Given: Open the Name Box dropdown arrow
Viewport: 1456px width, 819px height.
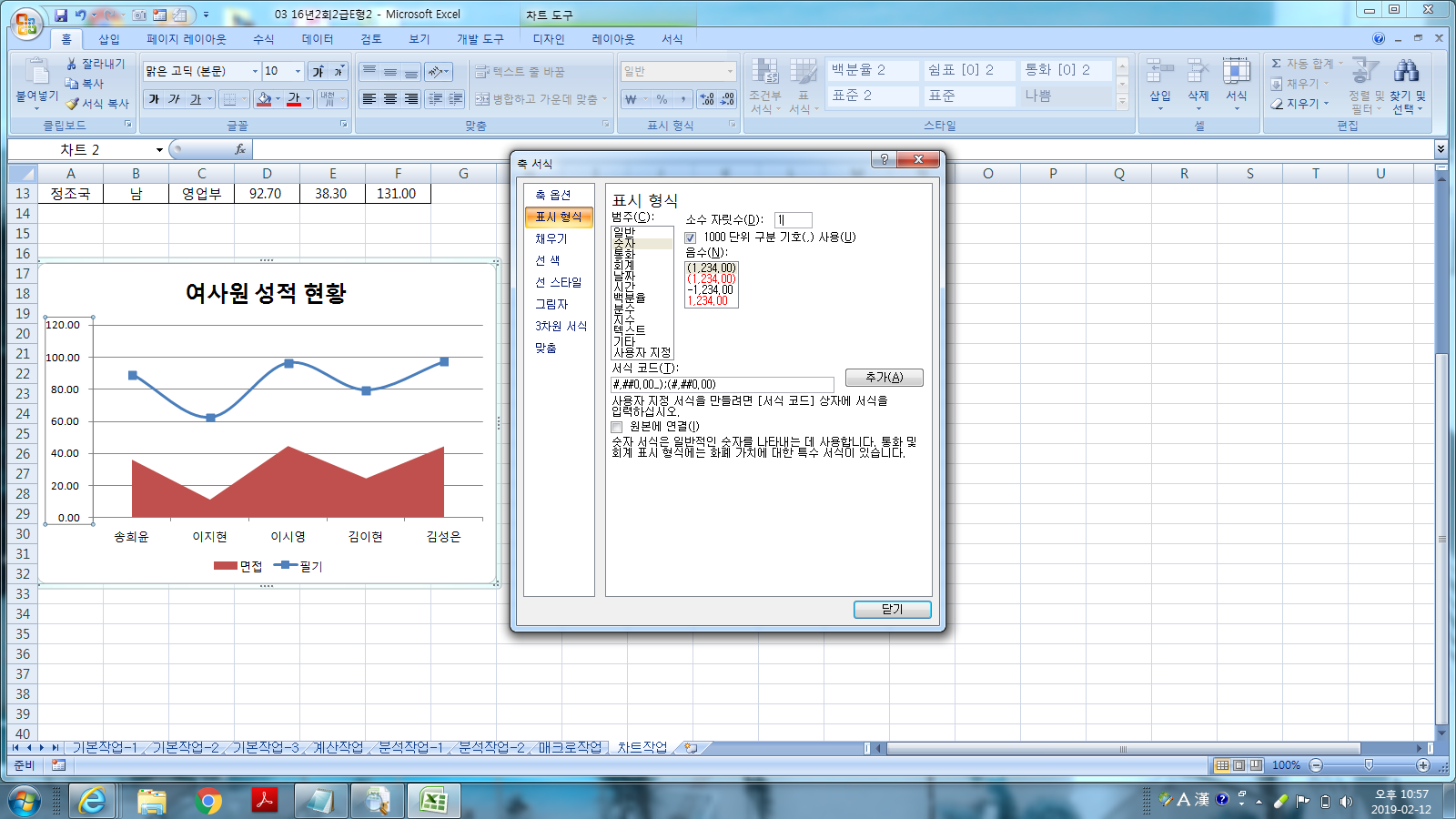Looking at the screenshot, I should tap(159, 150).
